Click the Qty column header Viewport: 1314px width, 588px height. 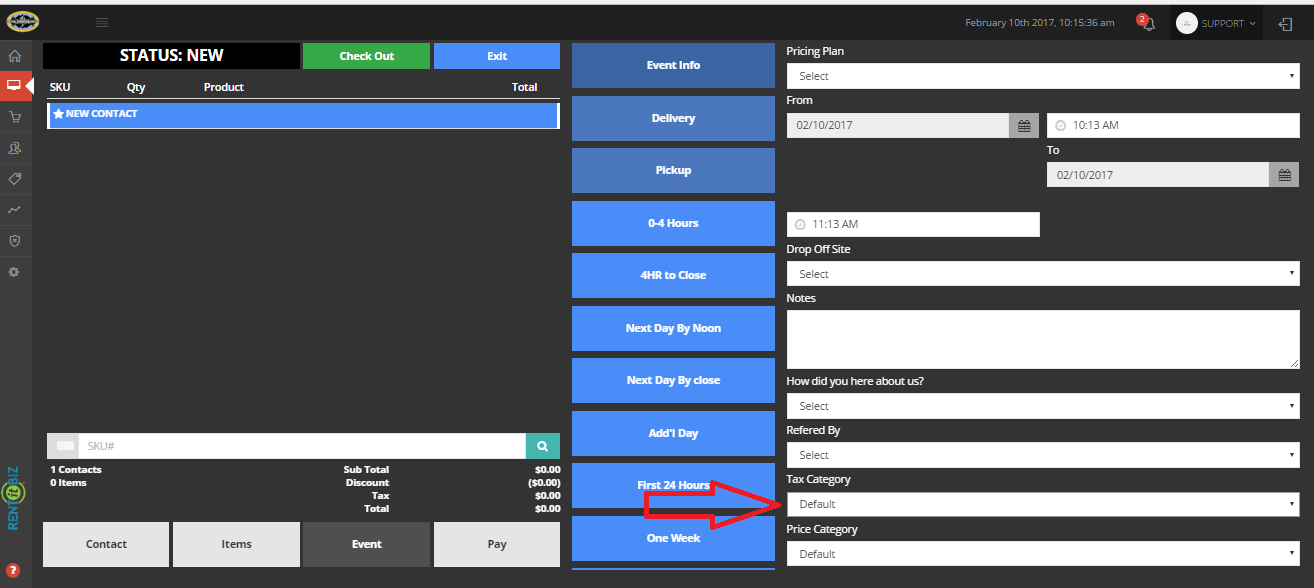(x=136, y=87)
